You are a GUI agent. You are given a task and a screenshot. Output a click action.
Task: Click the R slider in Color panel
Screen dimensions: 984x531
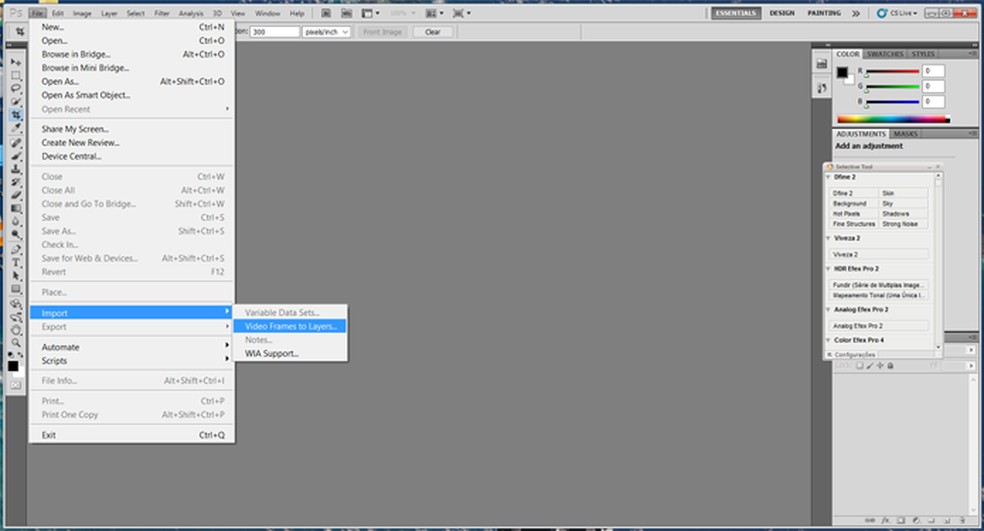[x=892, y=72]
